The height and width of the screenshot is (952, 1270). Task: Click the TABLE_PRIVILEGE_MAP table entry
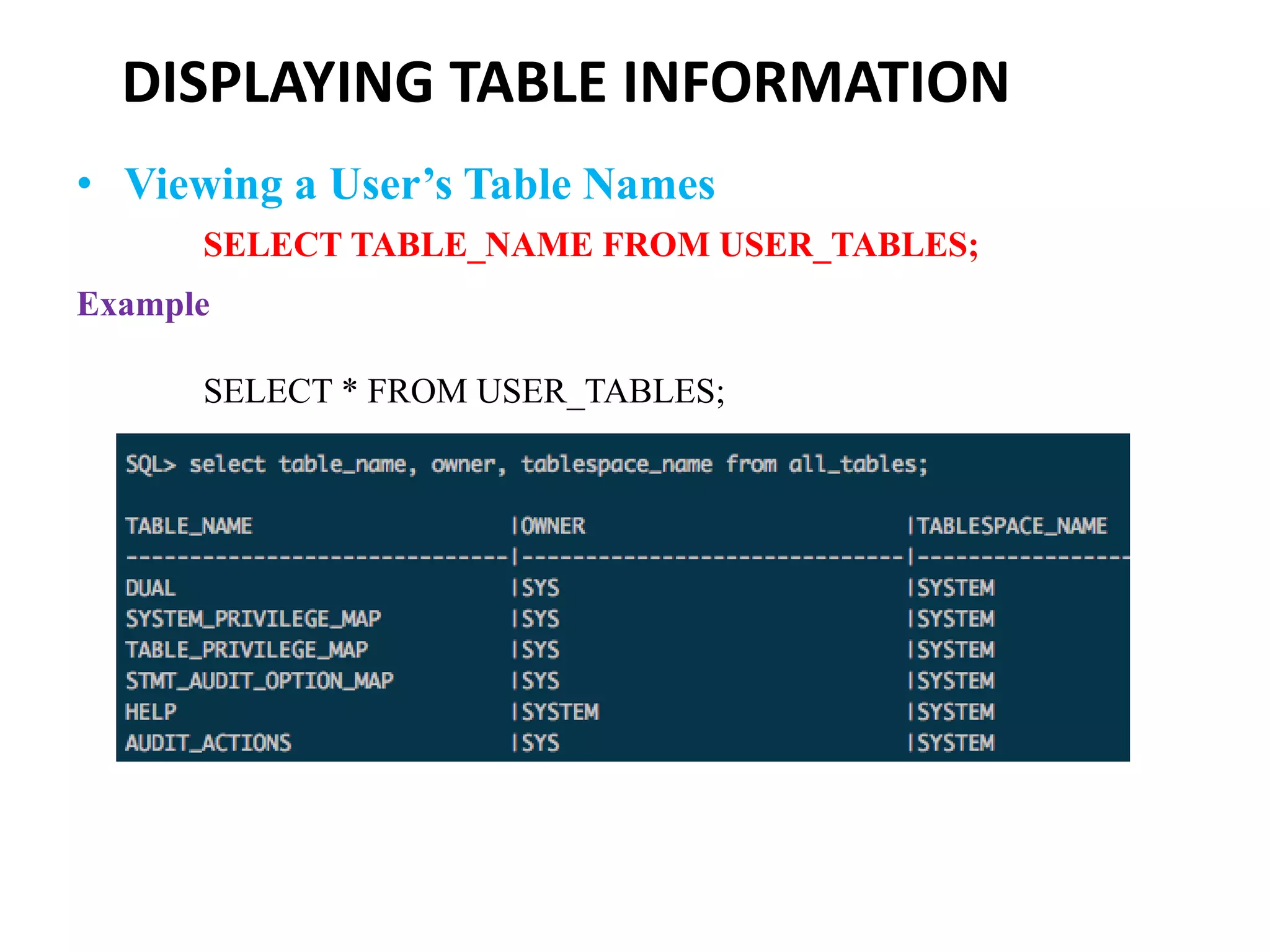point(246,650)
